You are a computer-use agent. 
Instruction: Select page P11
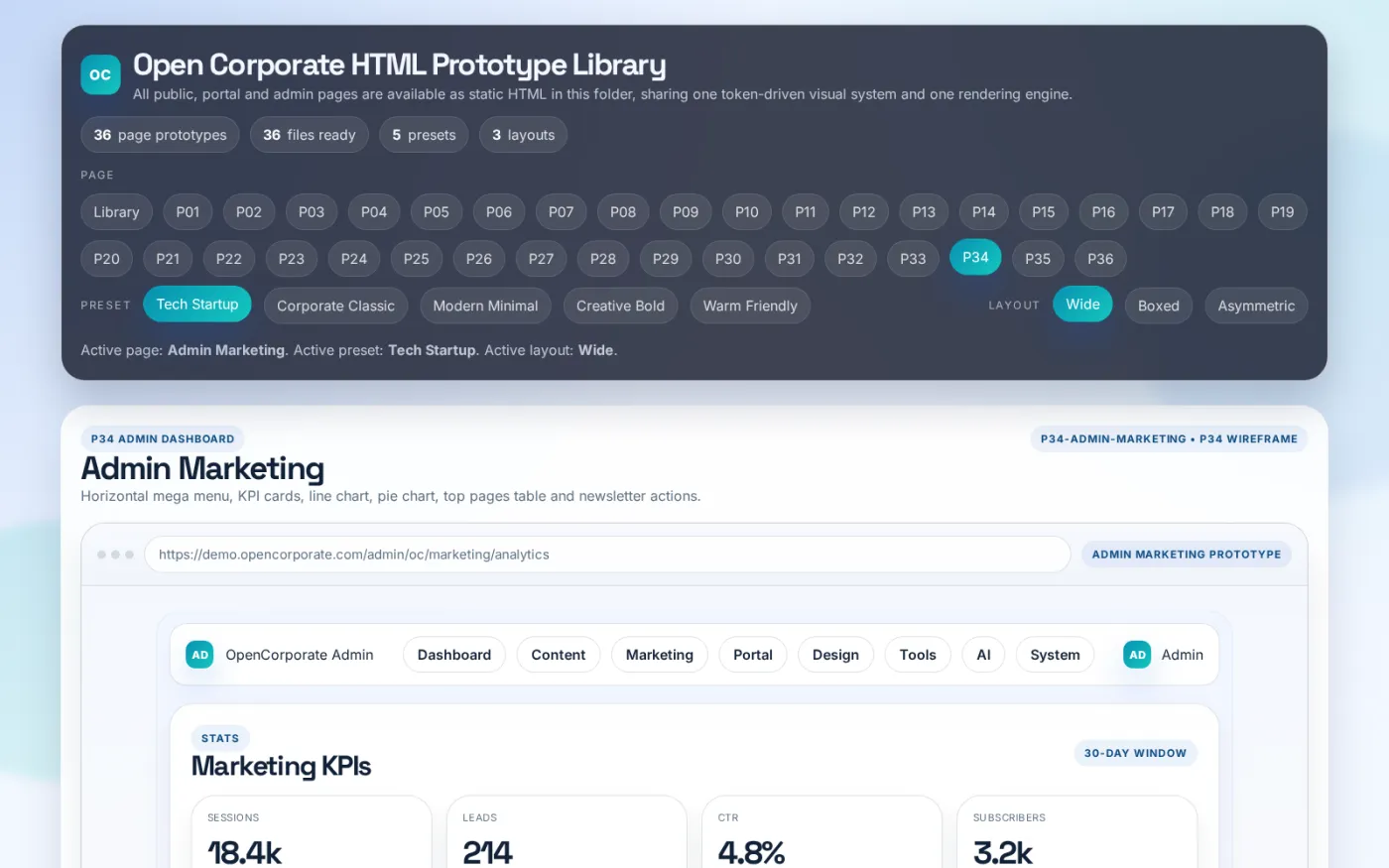(x=806, y=211)
